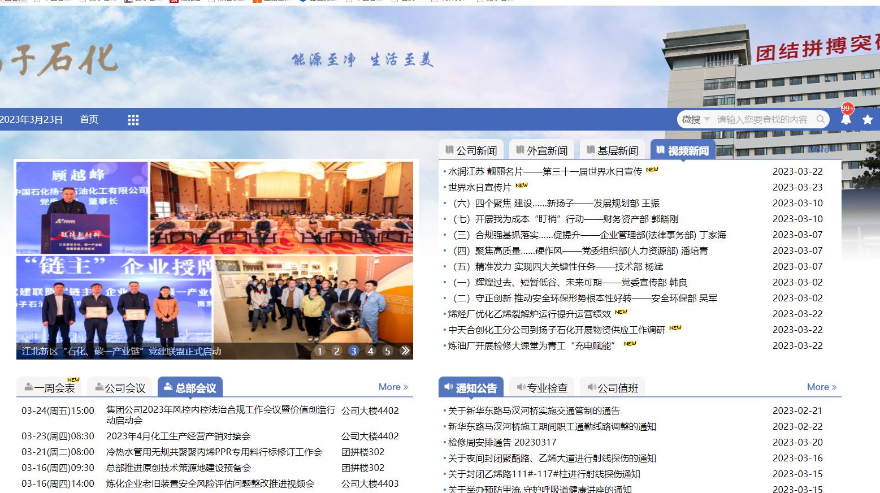The image size is (880, 493).
Task: Click More link in notices section
Action: 822,387
